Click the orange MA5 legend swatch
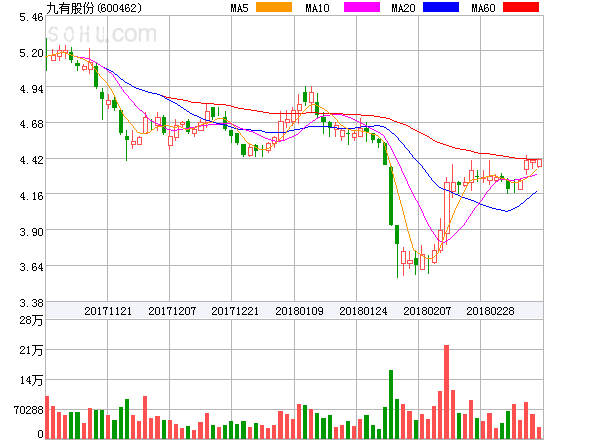Image resolution: width=600 pixels, height=440 pixels. 274,7
